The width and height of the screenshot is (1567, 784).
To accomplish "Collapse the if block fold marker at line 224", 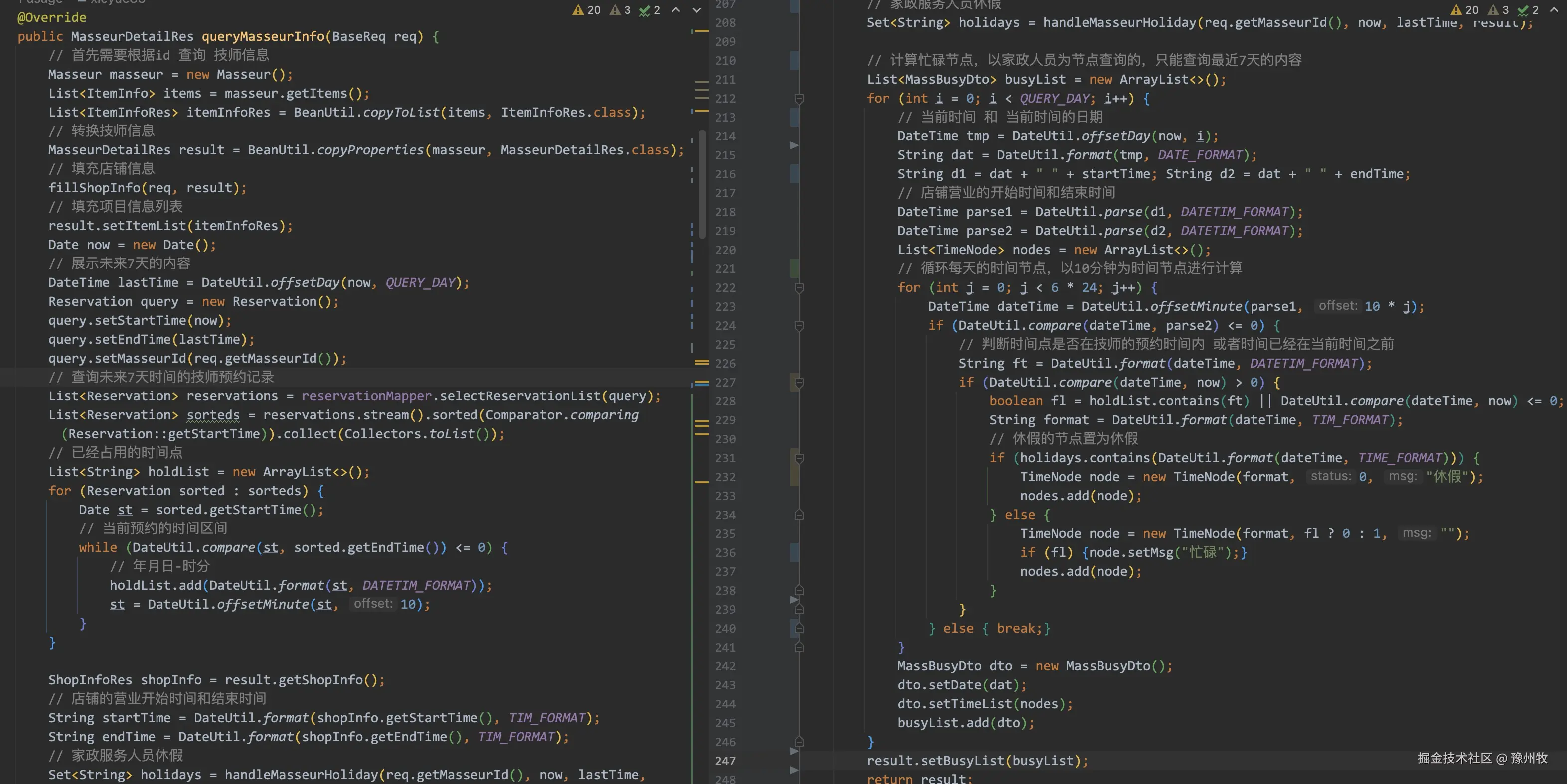I will click(799, 326).
